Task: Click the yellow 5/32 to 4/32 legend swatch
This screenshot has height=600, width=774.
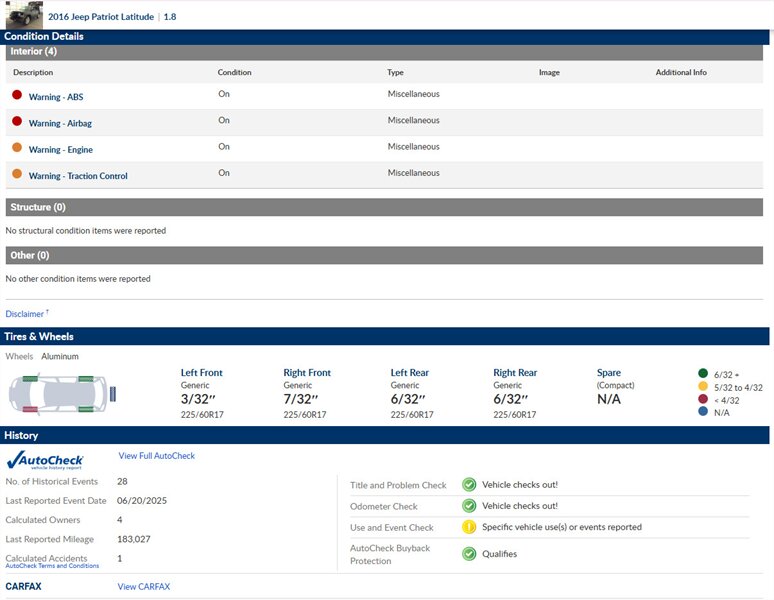Action: tap(703, 386)
